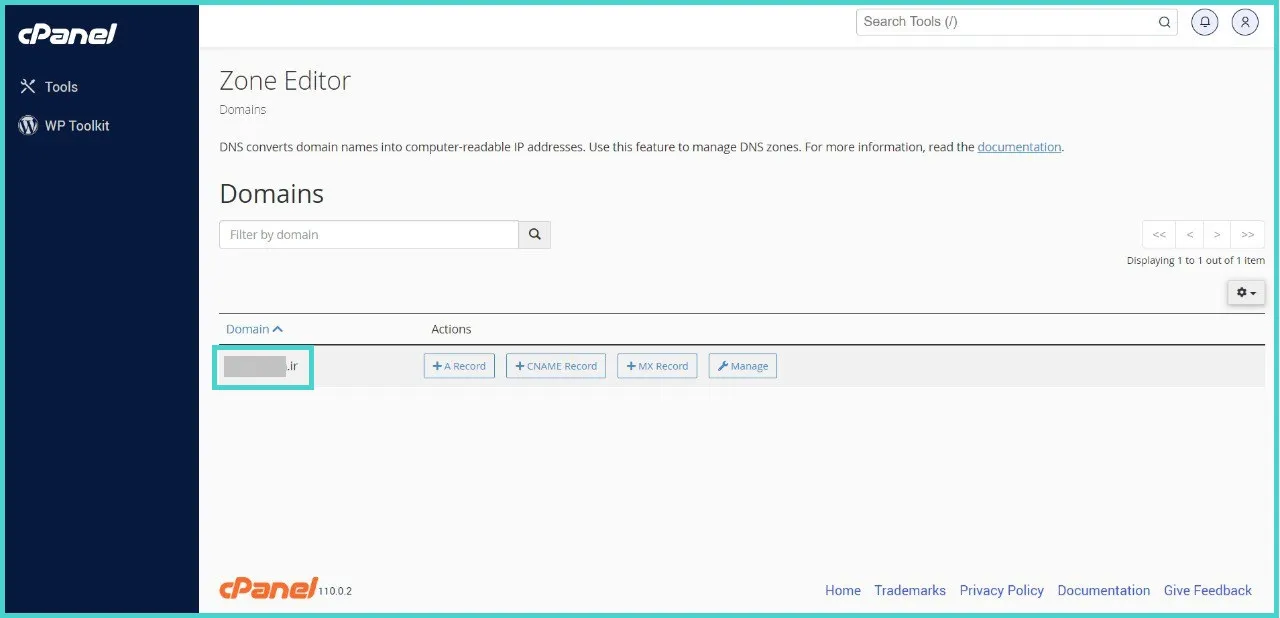This screenshot has height=618, width=1280.
Task: Click the Zone Editor heading
Action: (285, 81)
